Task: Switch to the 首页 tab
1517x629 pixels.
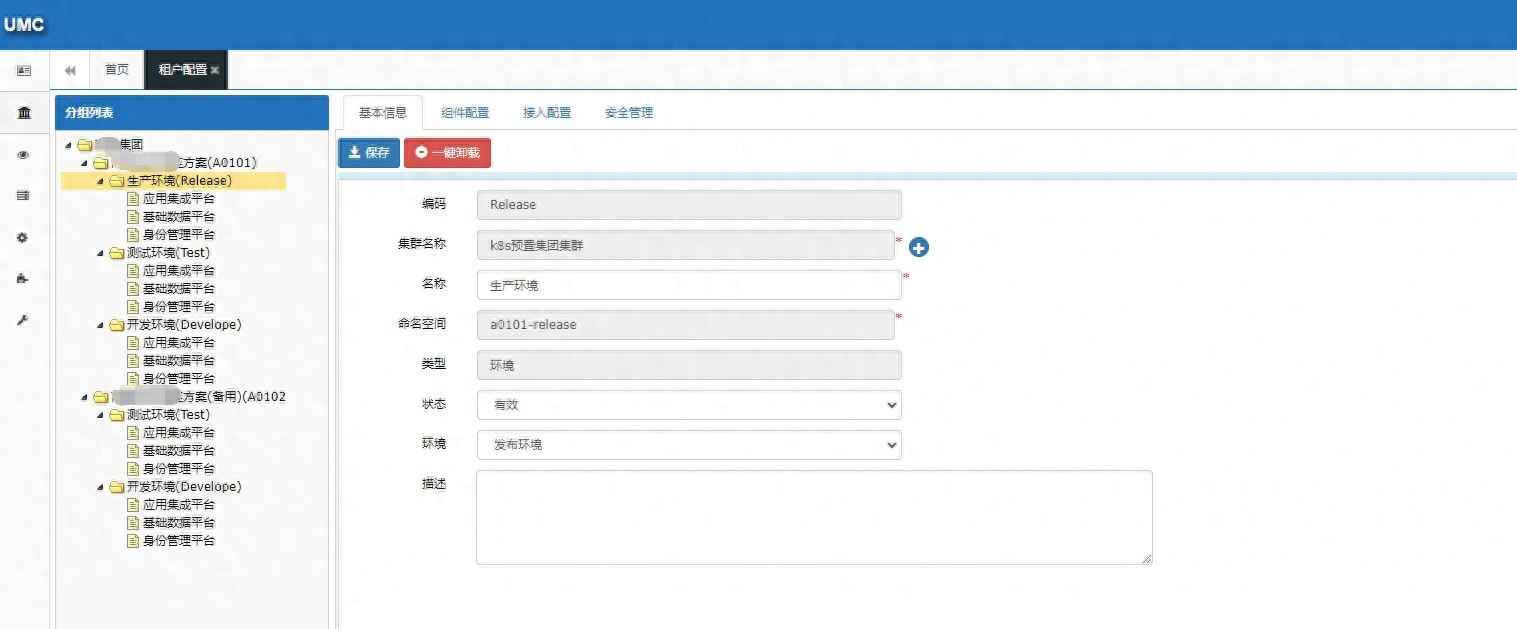Action: 117,70
